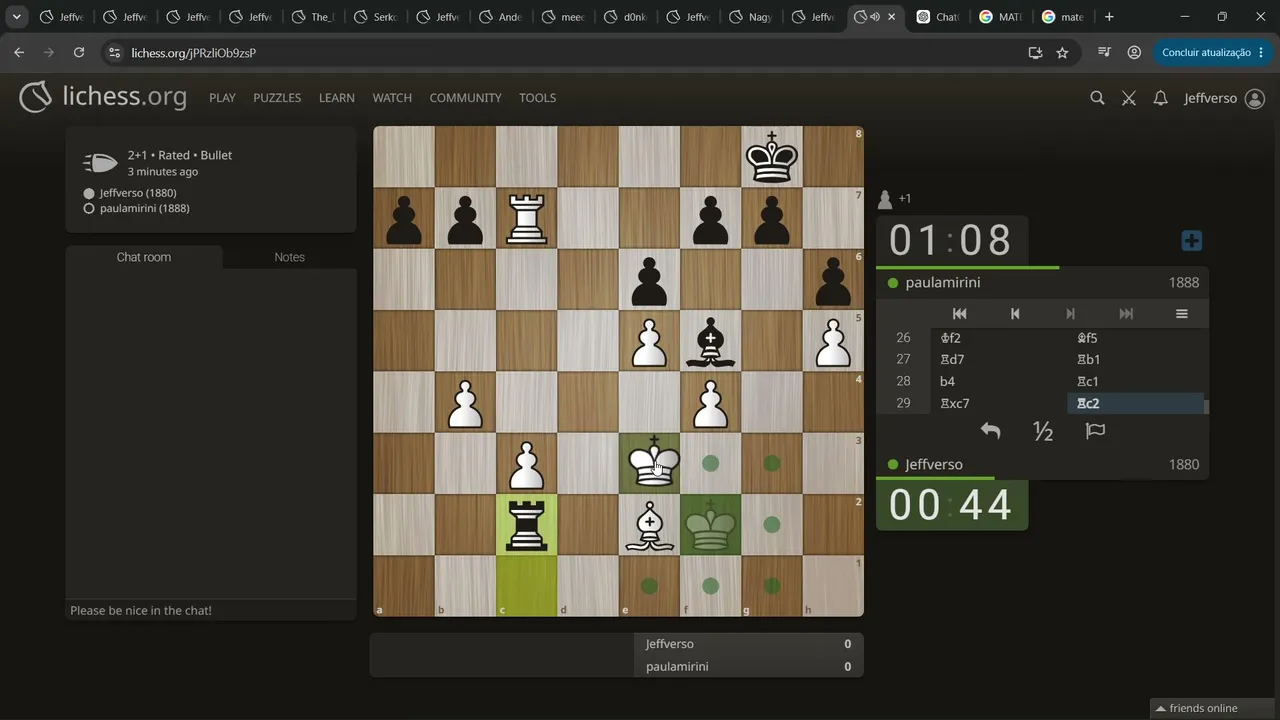Screen dimensions: 1280x720
Task: Resign using the flag icon
Action: tap(1095, 431)
